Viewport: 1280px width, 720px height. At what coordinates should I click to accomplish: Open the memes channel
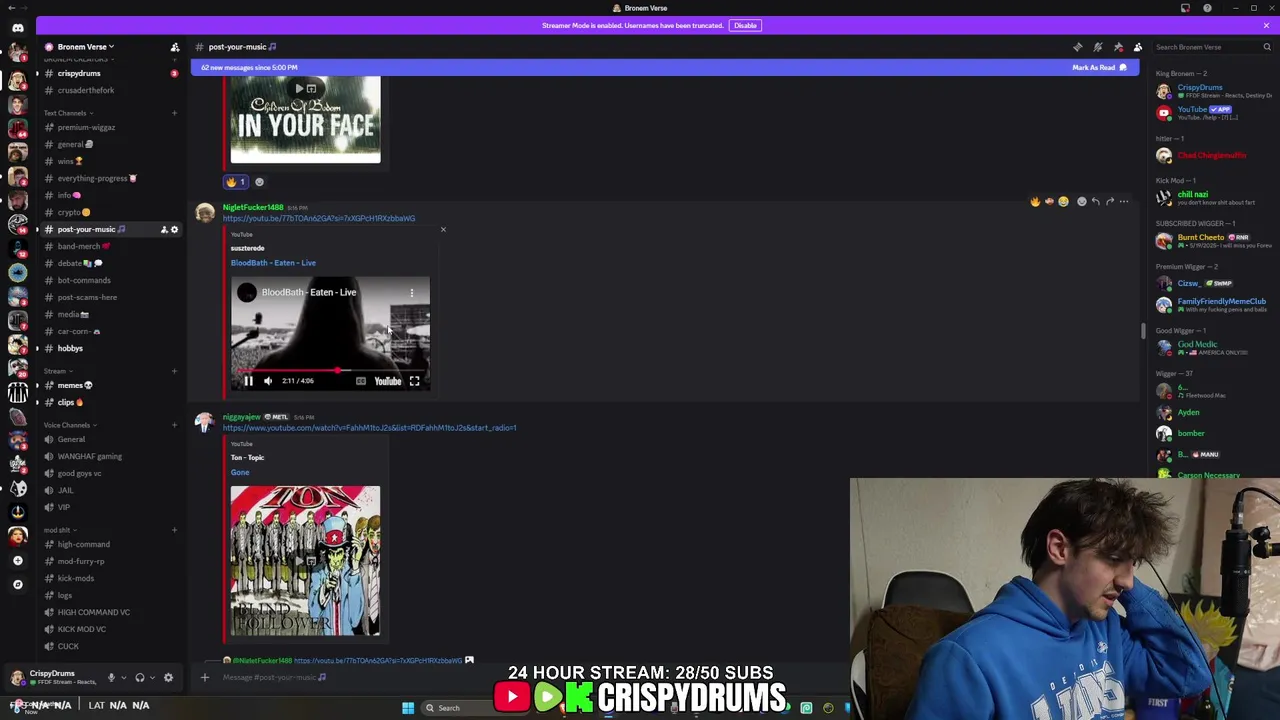point(107,386)
